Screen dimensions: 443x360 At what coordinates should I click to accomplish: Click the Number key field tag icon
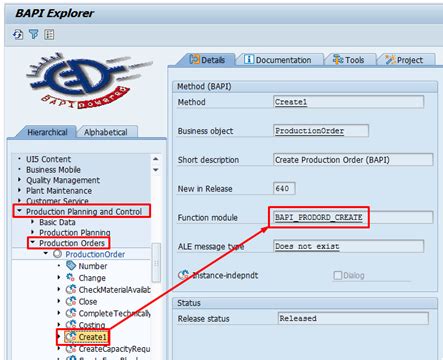click(x=71, y=266)
